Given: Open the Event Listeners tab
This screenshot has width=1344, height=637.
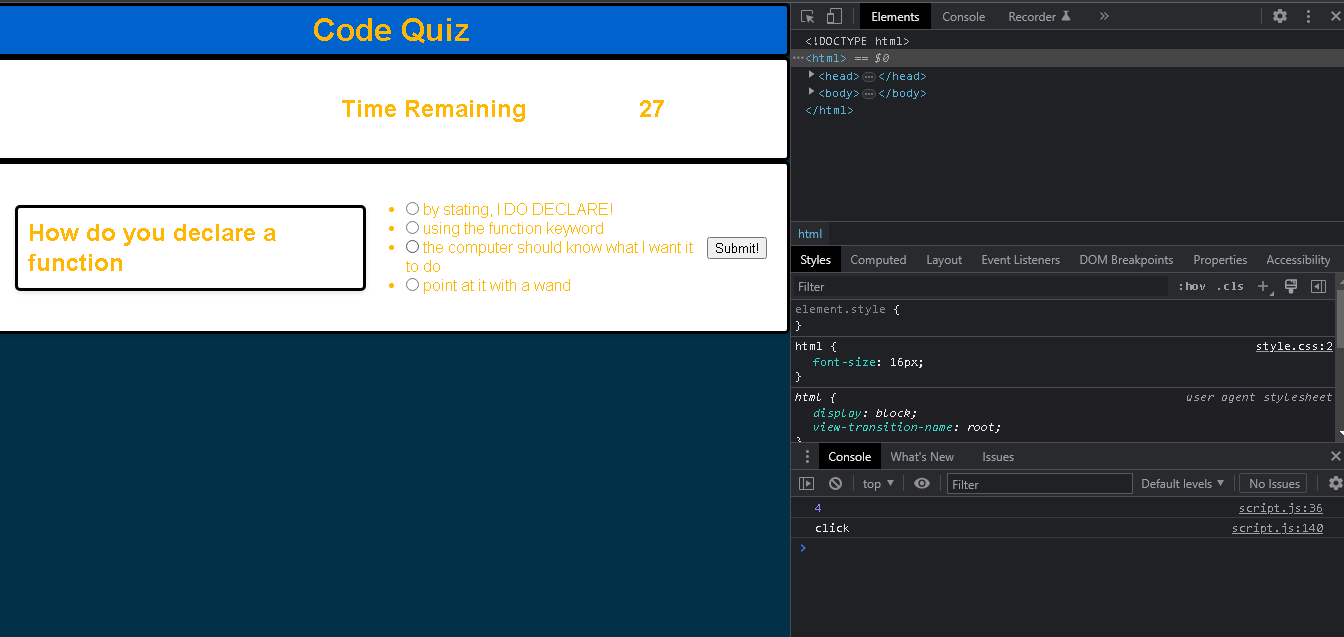Looking at the screenshot, I should [1020, 259].
